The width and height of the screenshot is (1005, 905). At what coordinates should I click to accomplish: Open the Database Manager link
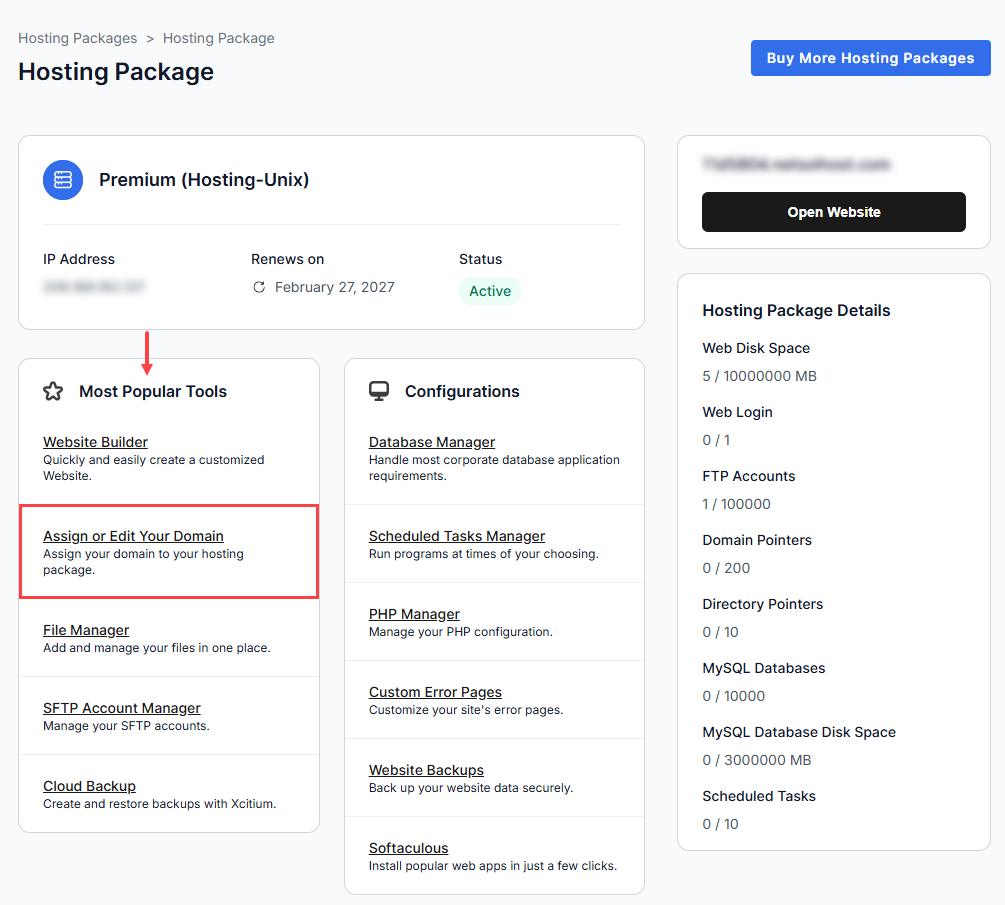click(x=431, y=442)
